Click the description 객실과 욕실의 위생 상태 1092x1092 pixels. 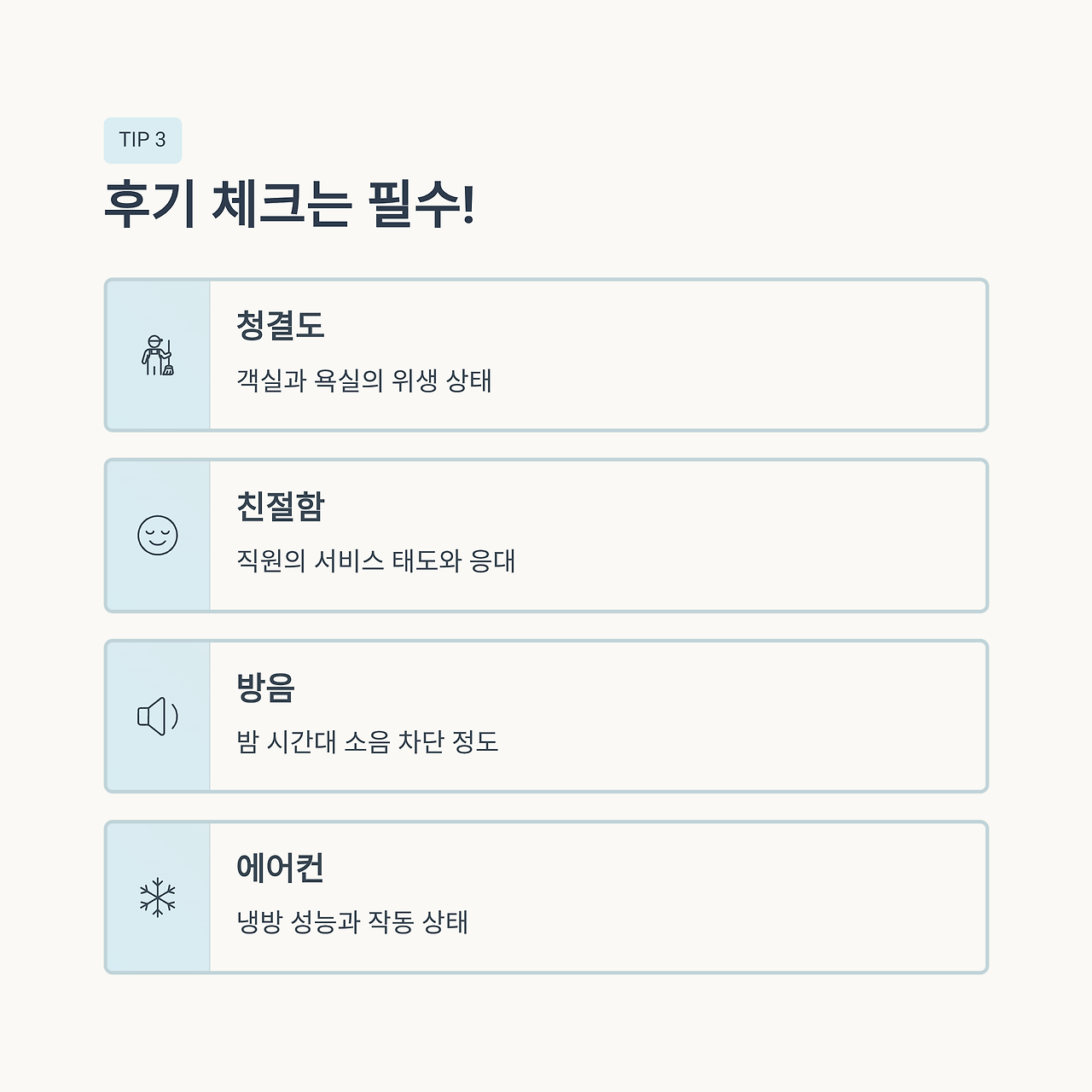click(x=364, y=380)
